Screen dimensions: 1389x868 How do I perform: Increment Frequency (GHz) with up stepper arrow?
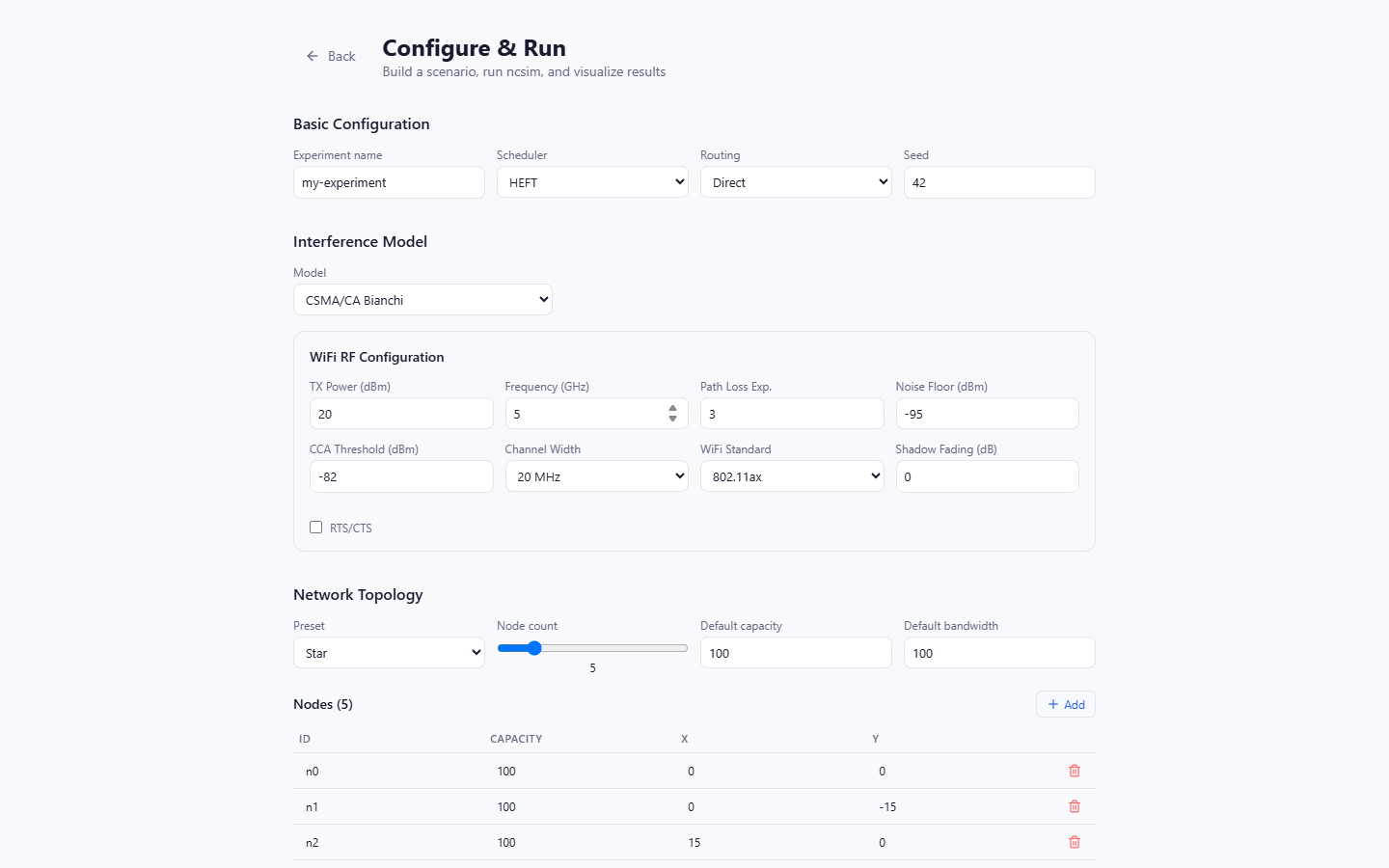672,408
